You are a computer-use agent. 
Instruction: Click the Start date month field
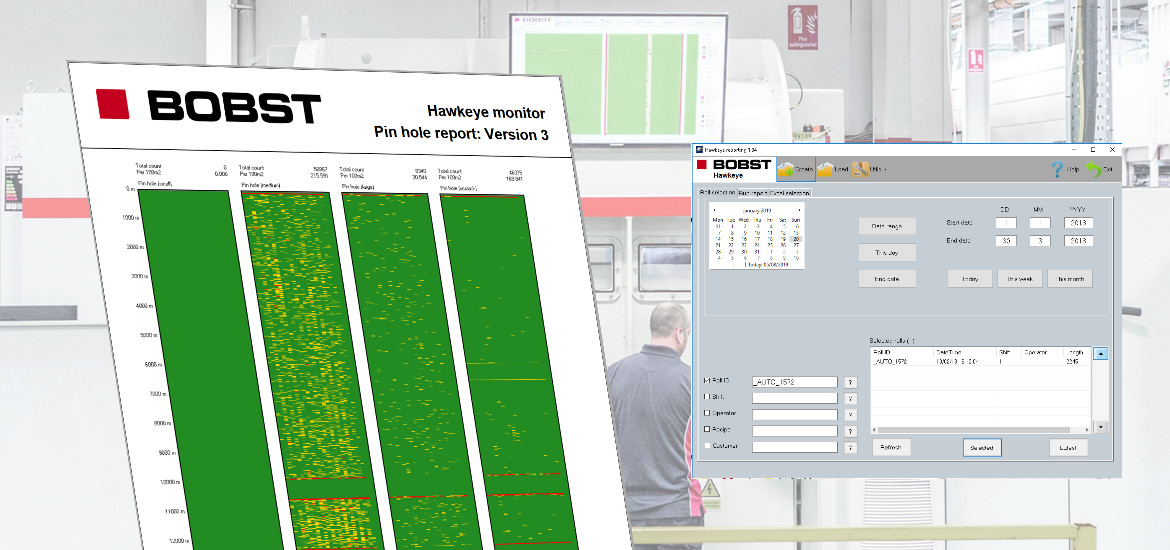(1040, 223)
